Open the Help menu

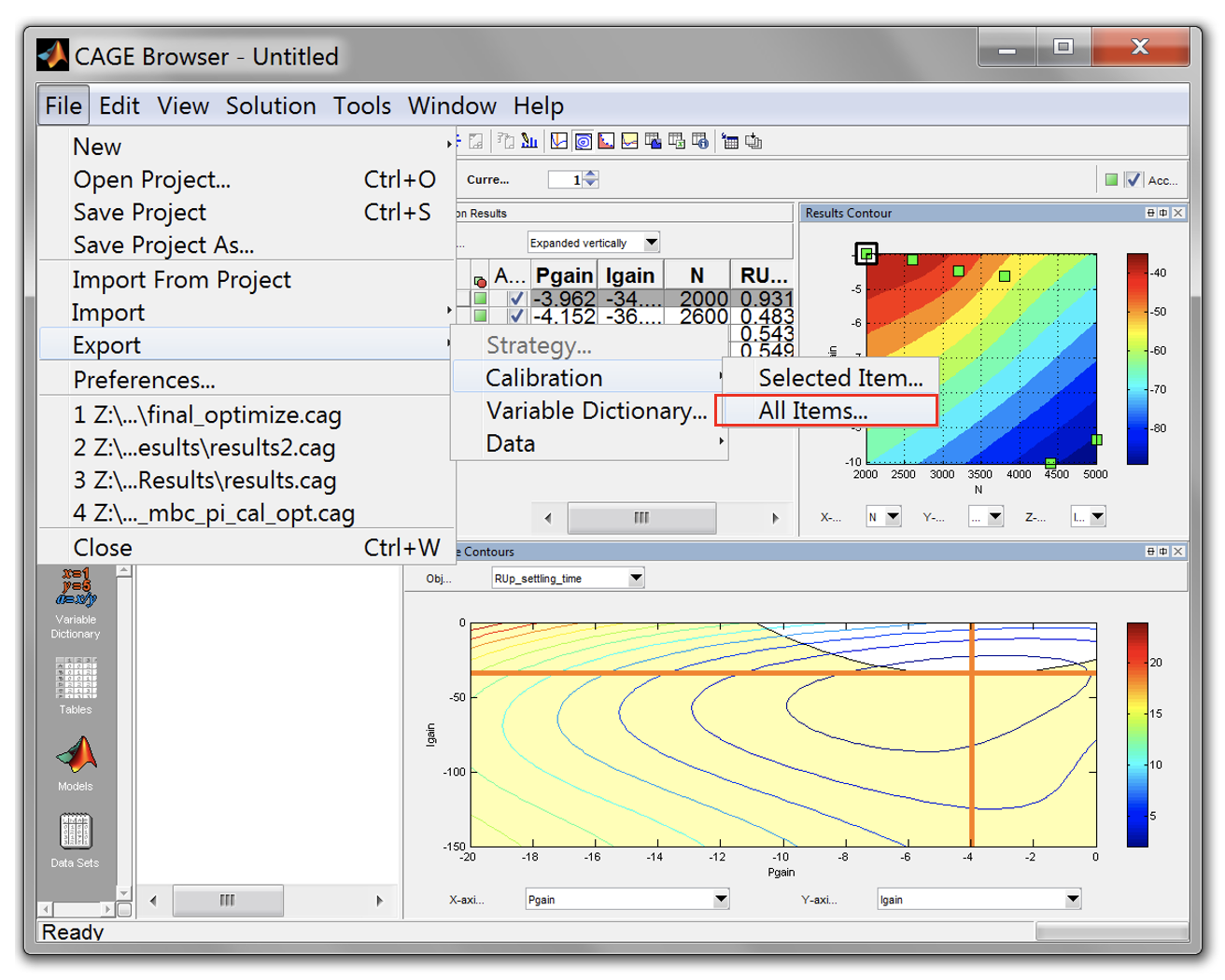pos(539,105)
